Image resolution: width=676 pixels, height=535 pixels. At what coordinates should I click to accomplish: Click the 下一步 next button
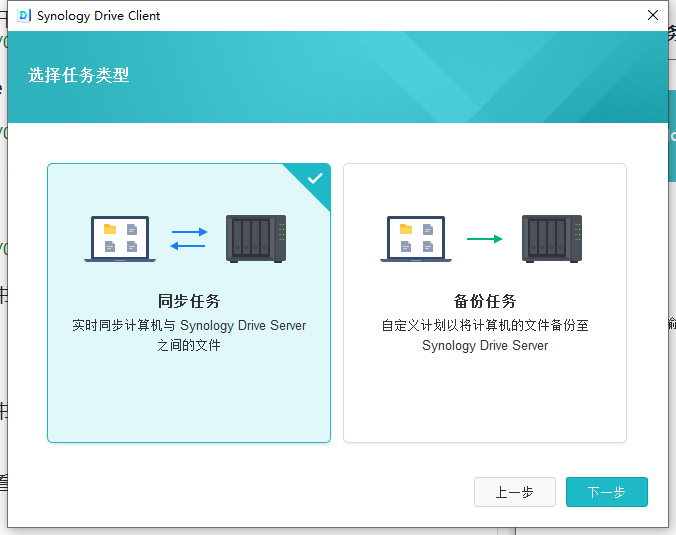point(607,492)
